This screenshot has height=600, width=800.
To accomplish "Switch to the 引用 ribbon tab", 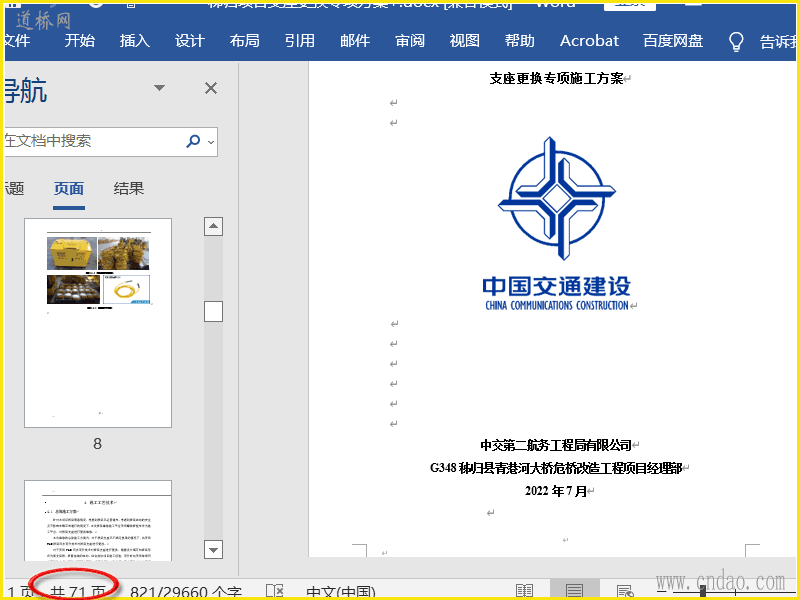I will [x=299, y=41].
